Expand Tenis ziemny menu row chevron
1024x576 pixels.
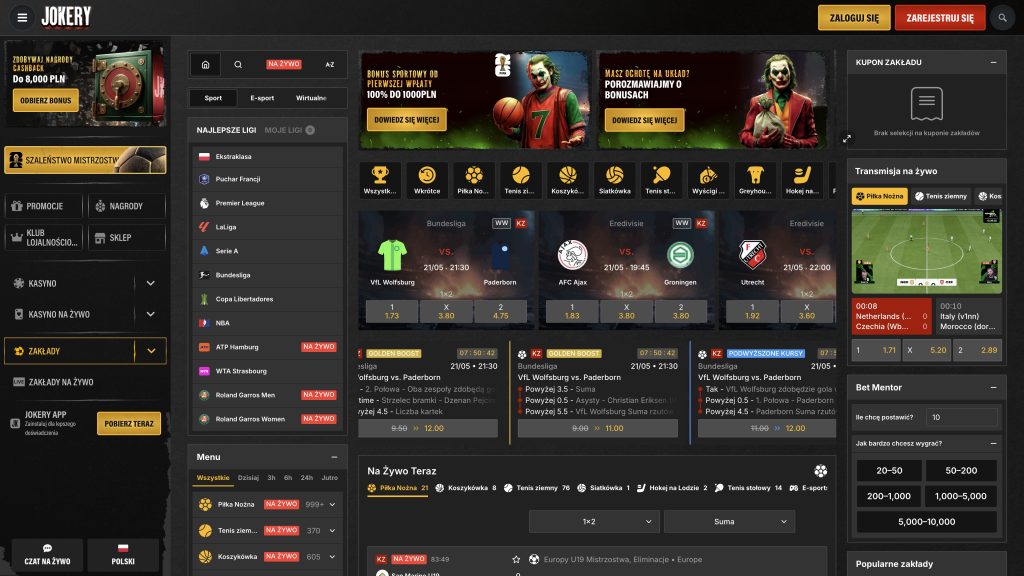(x=332, y=531)
